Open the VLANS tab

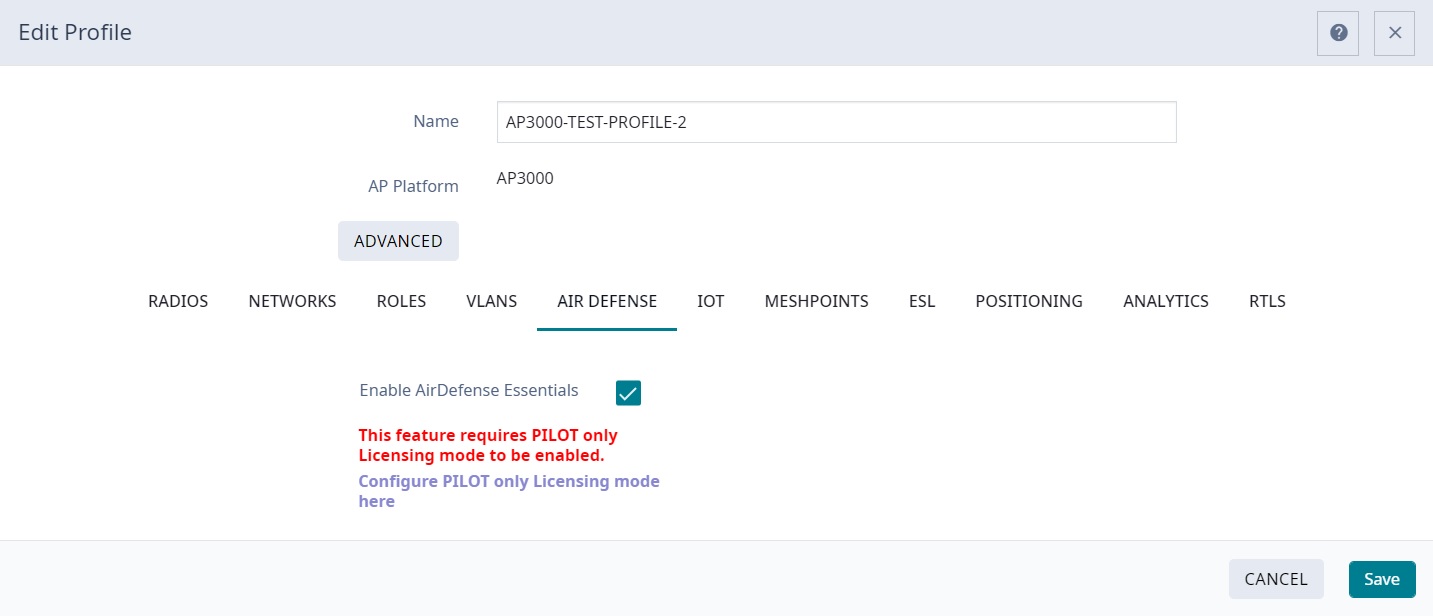(x=491, y=301)
